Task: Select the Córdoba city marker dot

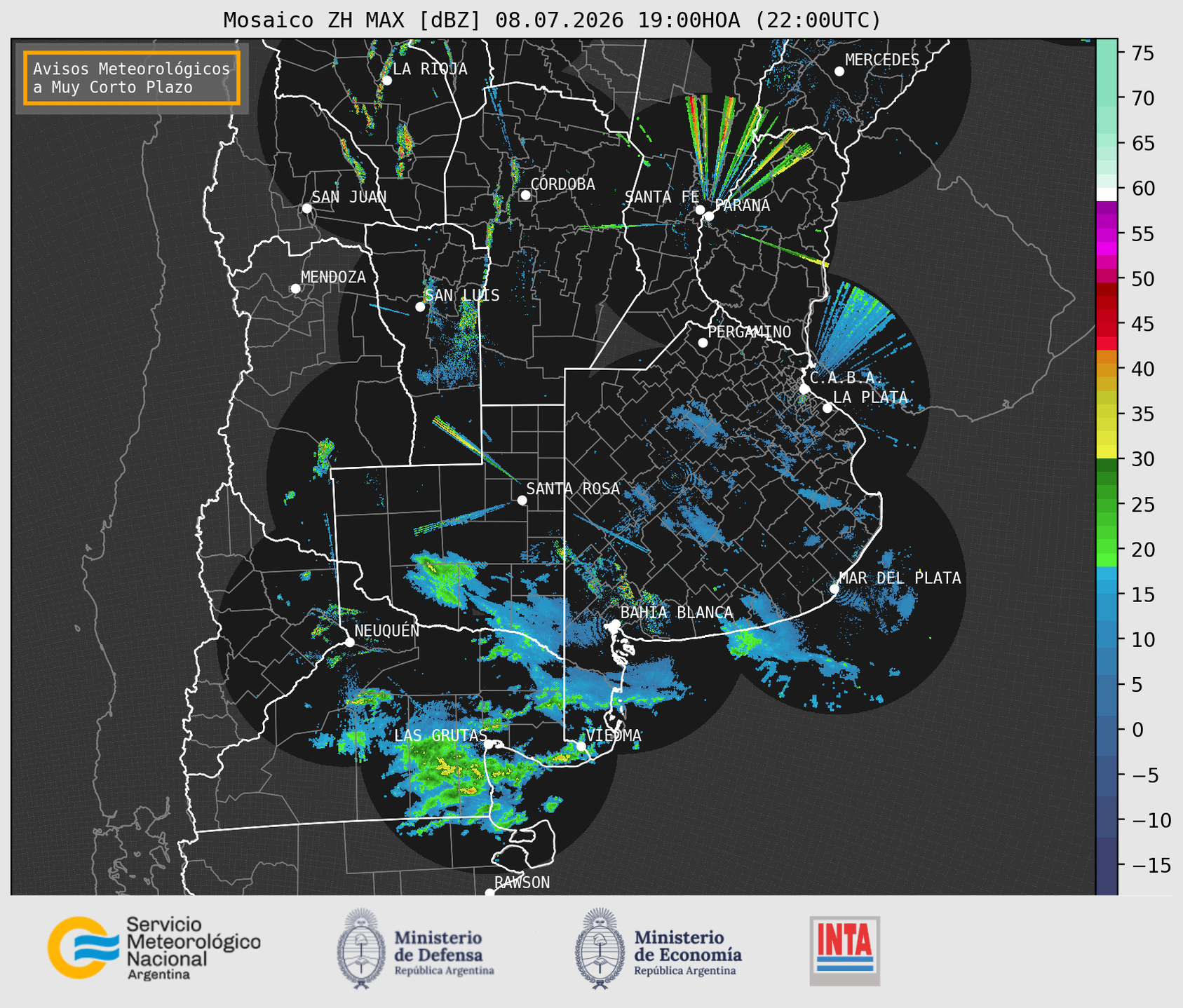Action: [525, 195]
